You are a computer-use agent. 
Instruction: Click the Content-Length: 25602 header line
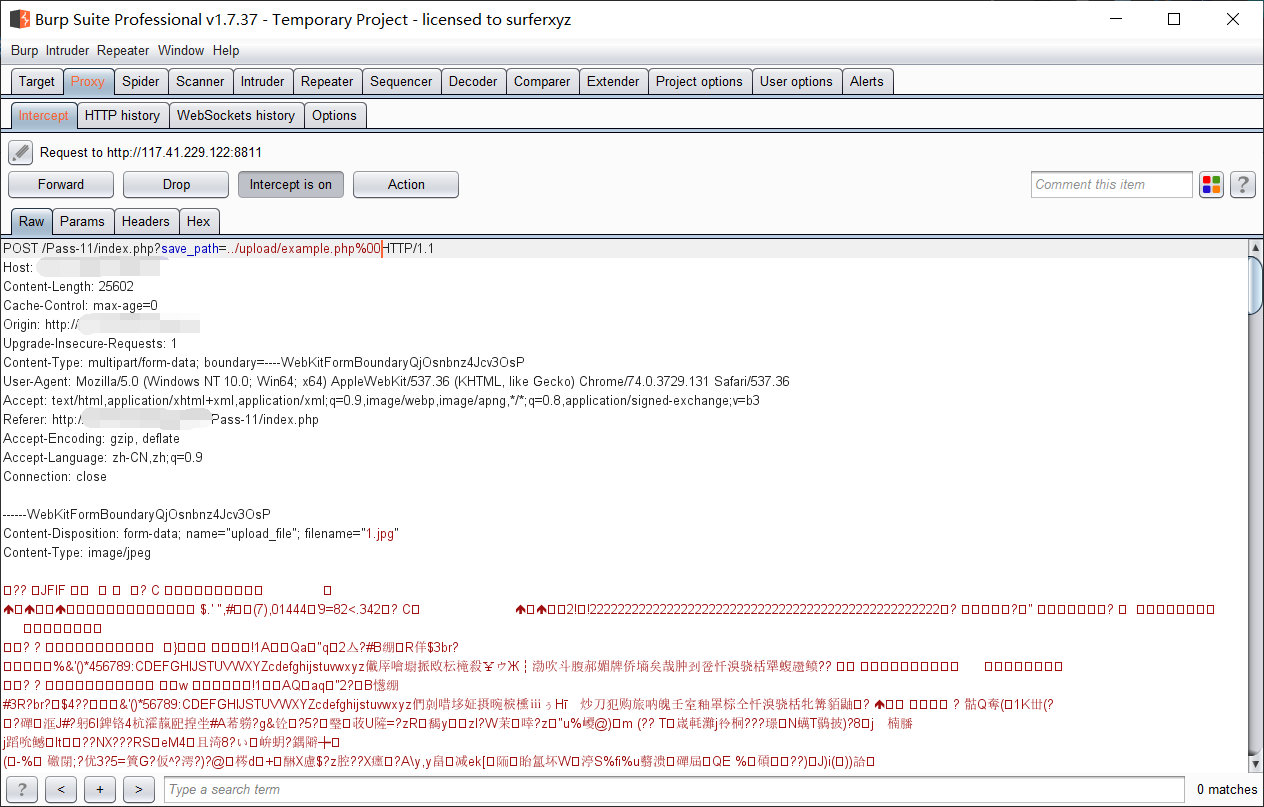pyautogui.click(x=68, y=286)
